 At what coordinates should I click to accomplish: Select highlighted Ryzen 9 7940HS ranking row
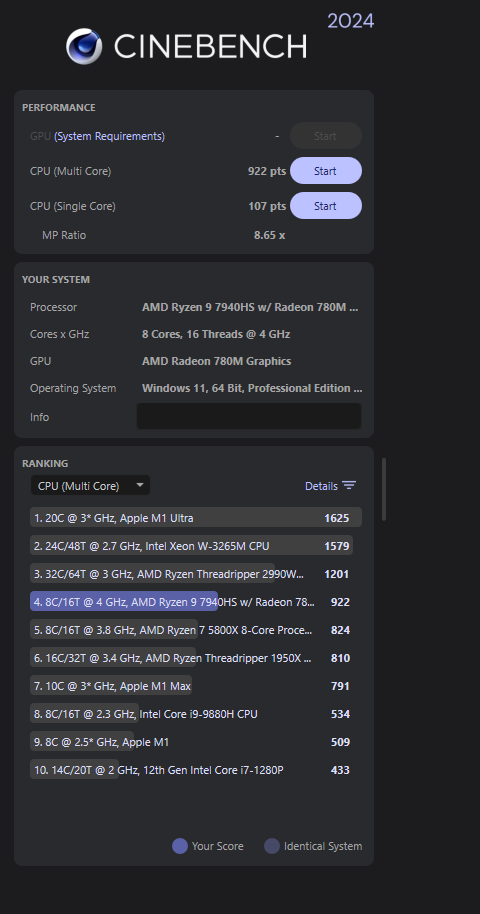196,602
